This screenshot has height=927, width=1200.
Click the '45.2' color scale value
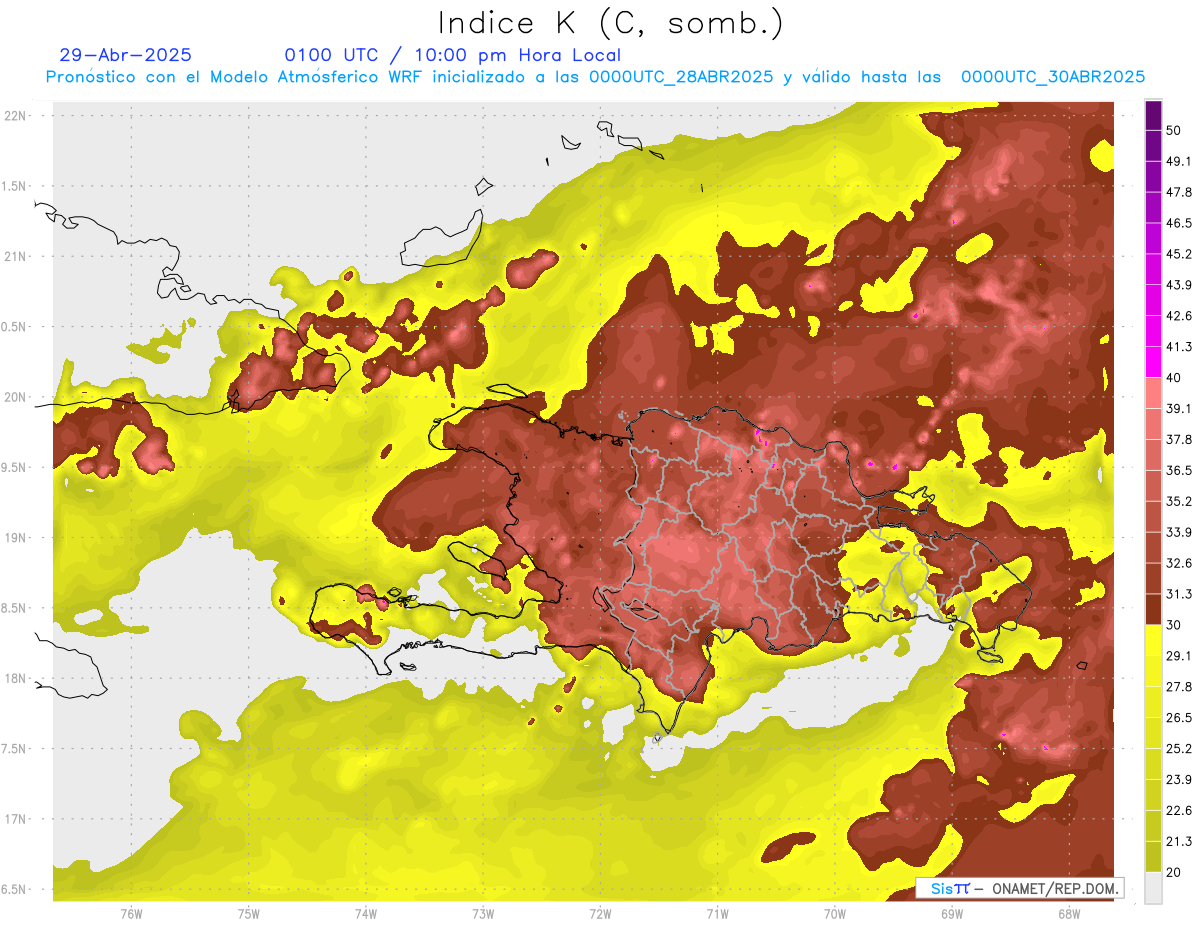[x=1179, y=254]
